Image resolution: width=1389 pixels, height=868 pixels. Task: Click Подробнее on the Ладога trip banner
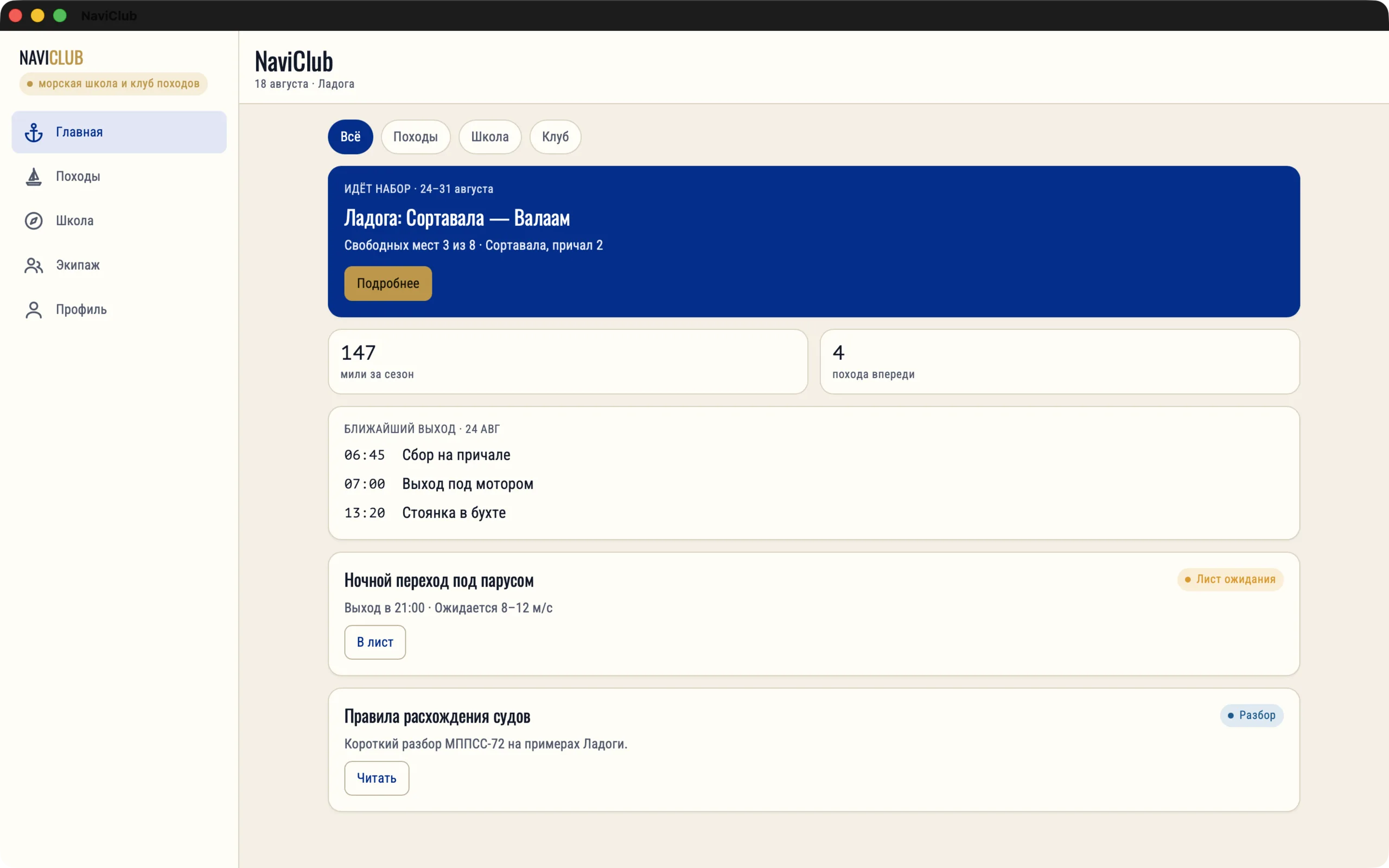pos(388,283)
